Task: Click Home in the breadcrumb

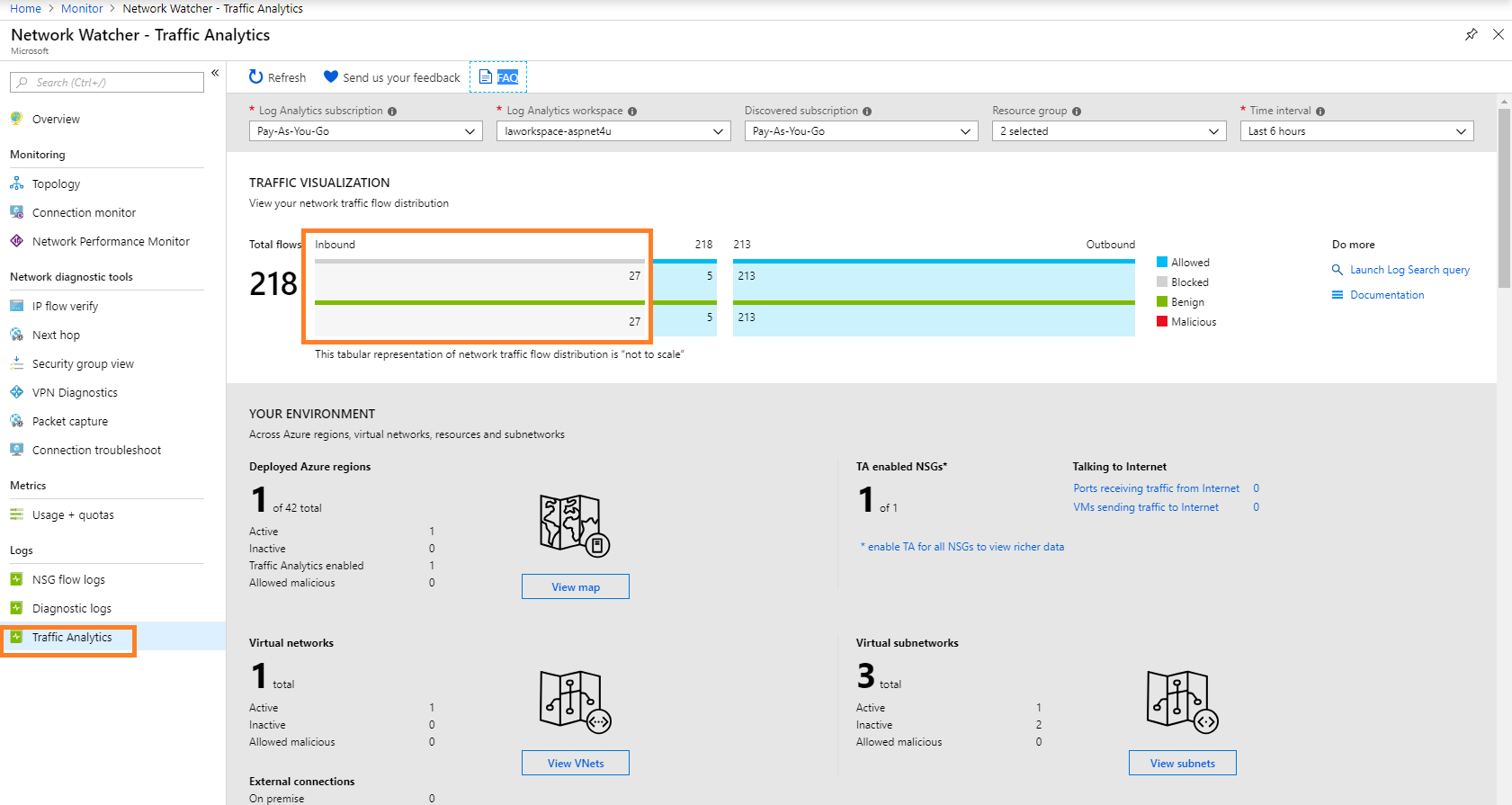Action: (x=25, y=8)
